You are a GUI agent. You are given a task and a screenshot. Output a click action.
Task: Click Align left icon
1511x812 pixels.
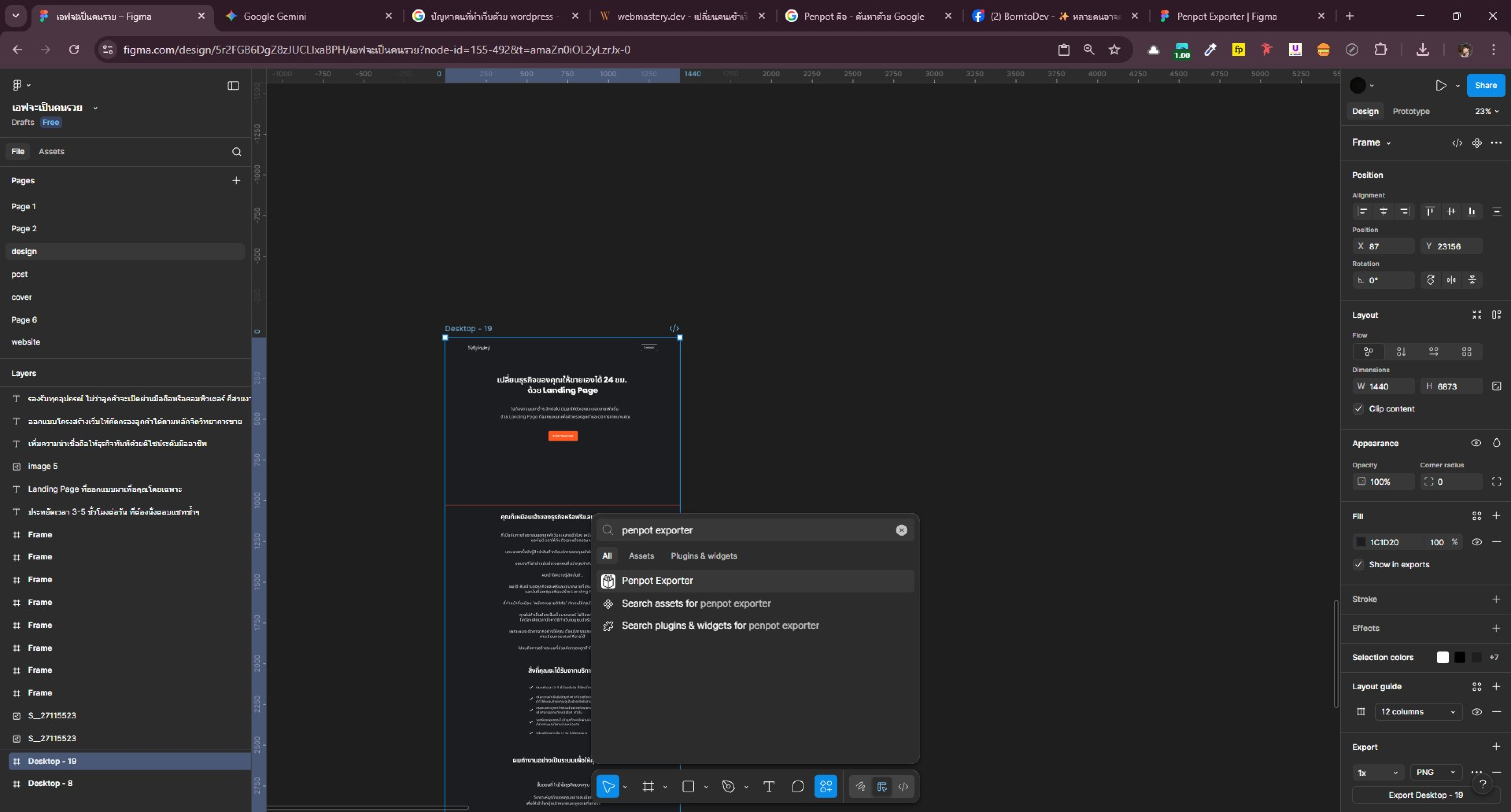pos(1363,212)
